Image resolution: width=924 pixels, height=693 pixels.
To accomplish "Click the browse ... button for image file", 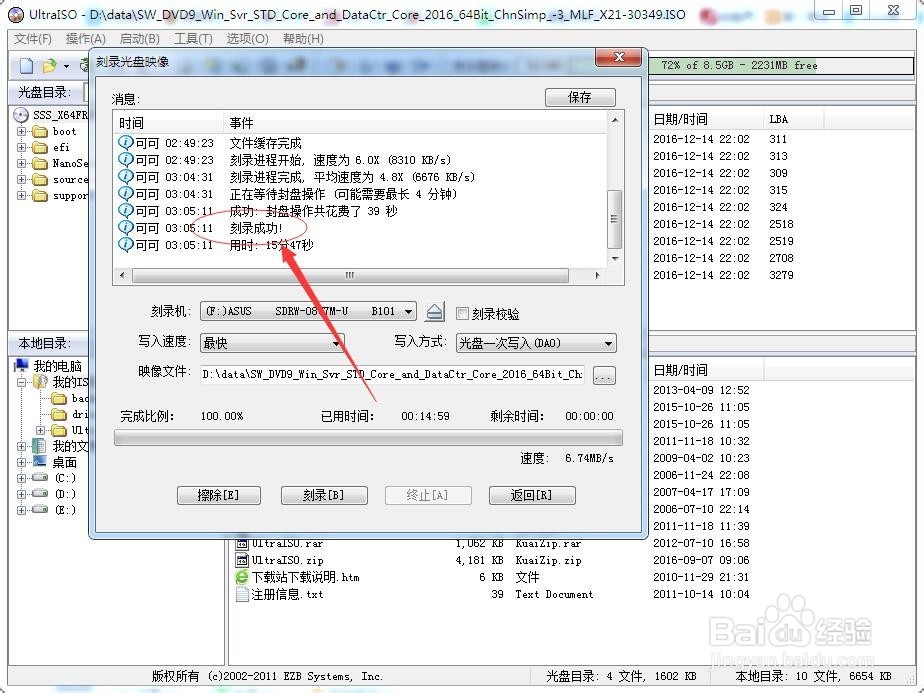I will pos(604,375).
